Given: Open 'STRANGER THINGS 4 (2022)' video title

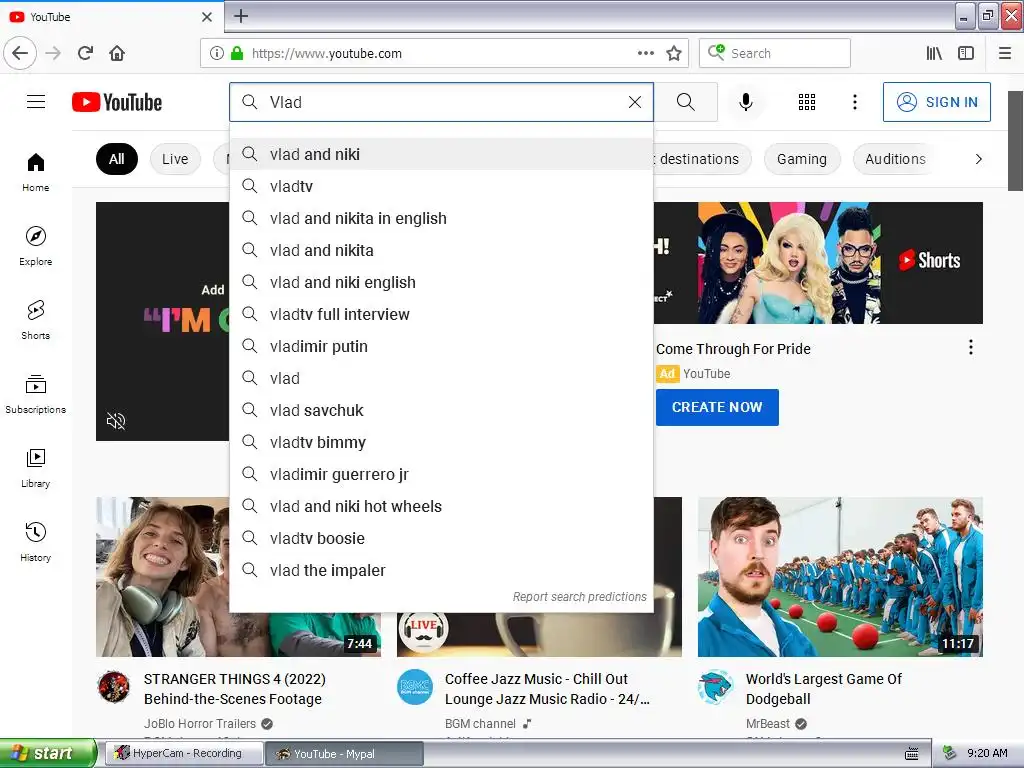Looking at the screenshot, I should 234,689.
